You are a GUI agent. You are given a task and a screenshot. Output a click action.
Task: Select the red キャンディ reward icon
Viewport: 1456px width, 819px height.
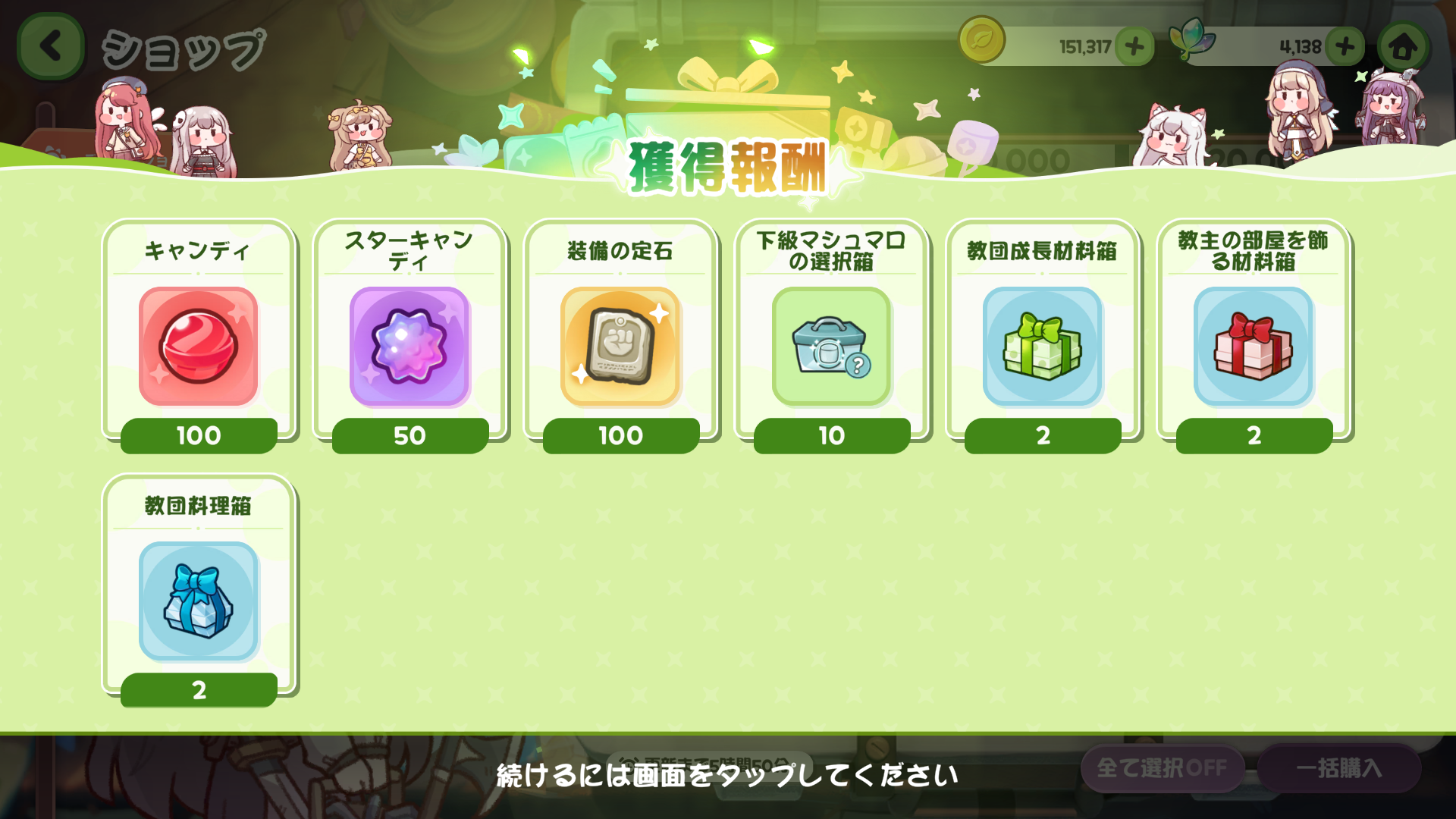click(x=198, y=347)
